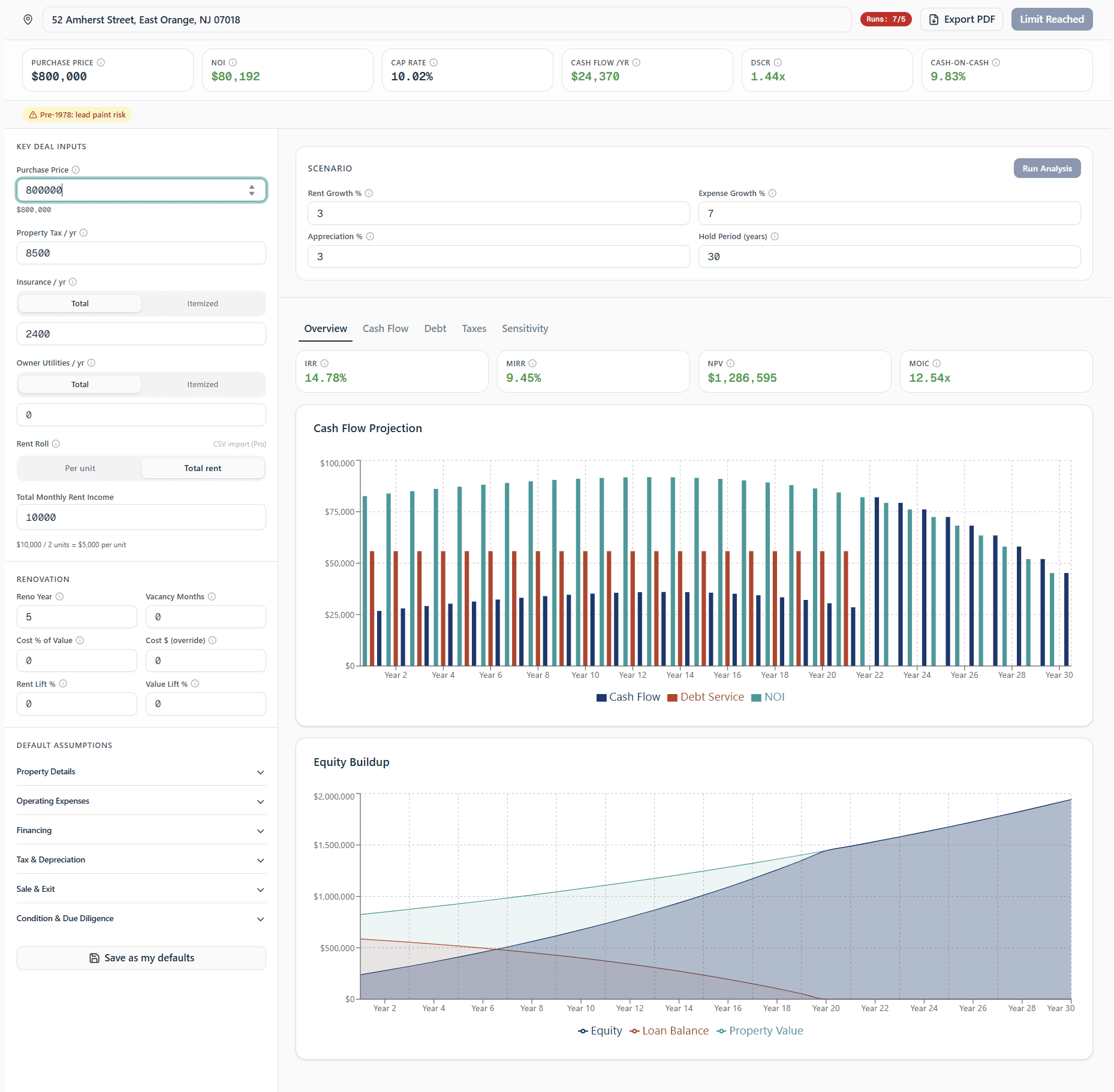
Task: Switch Insurance to Itemized mode
Action: [203, 303]
